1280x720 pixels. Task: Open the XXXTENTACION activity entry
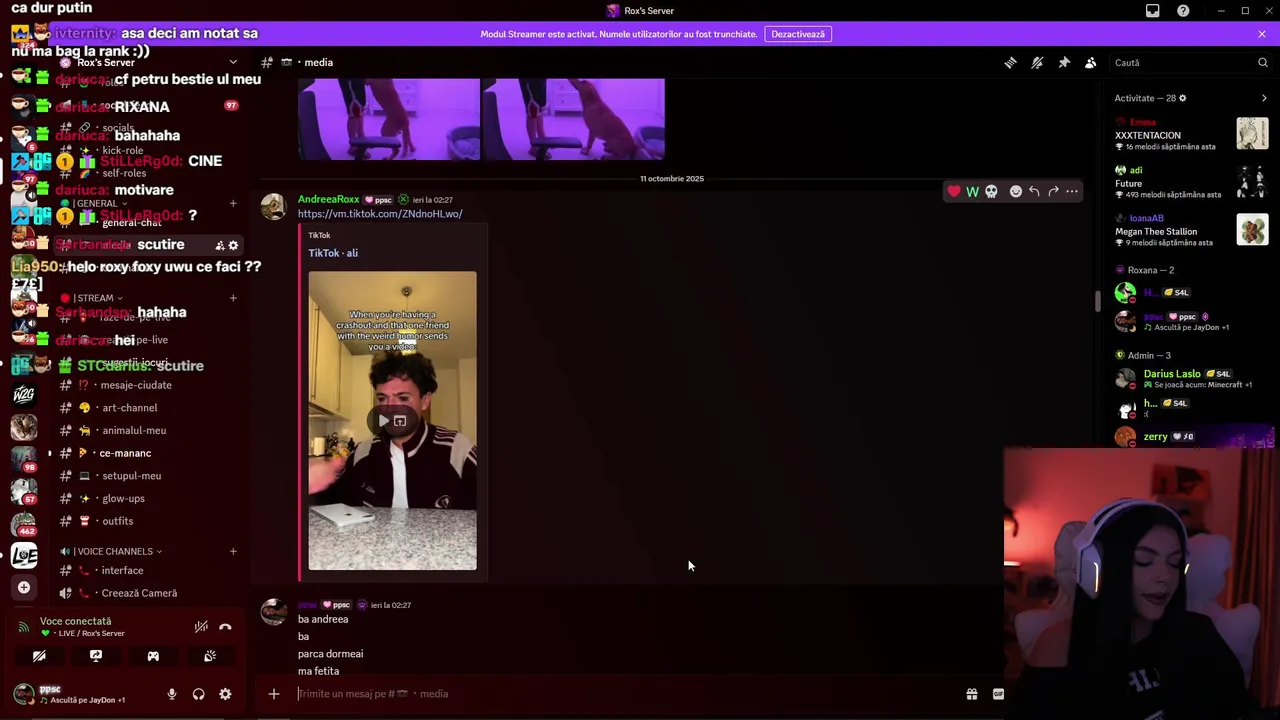tap(1191, 134)
